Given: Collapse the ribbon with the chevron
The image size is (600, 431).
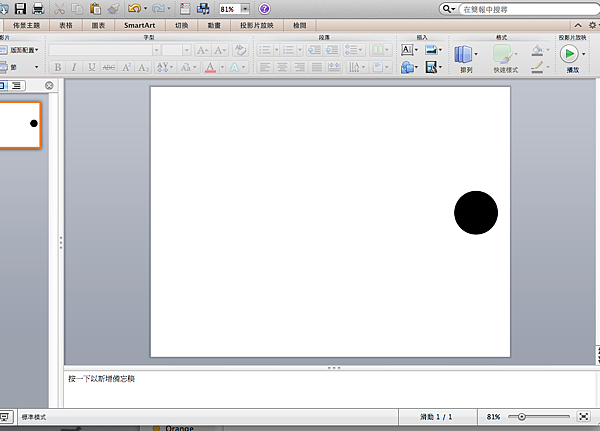Looking at the screenshot, I should coord(578,25).
